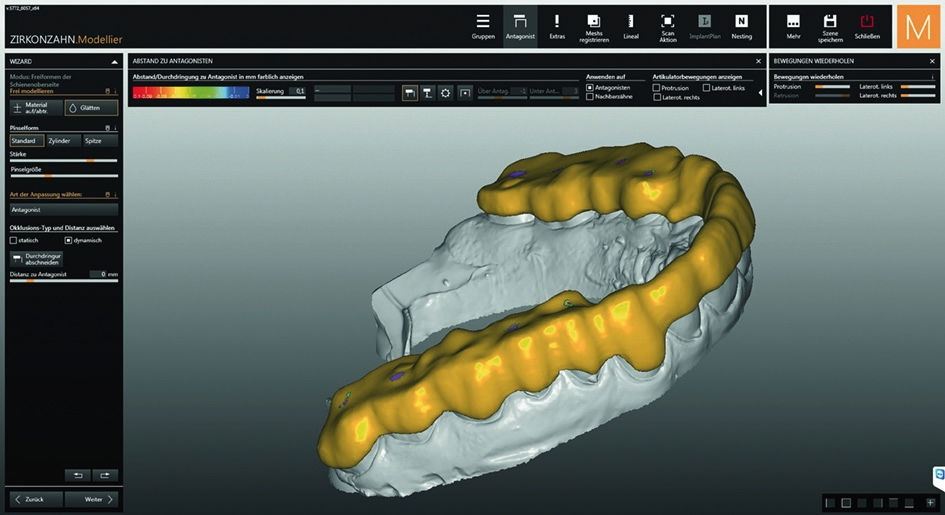Enable the Nachbarzähne option

(590, 97)
